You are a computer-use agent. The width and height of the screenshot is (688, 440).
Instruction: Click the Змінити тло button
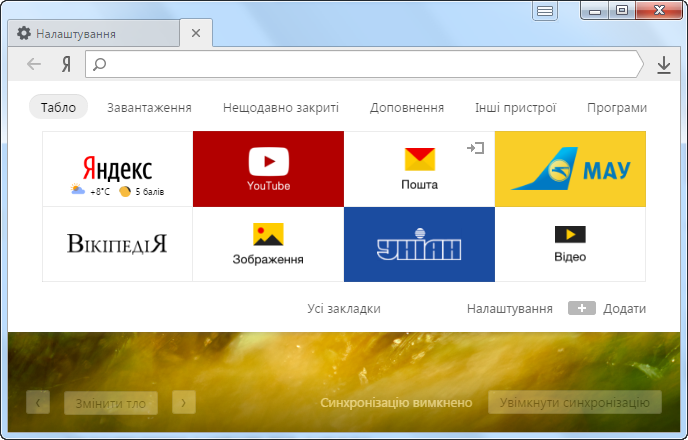coord(111,403)
